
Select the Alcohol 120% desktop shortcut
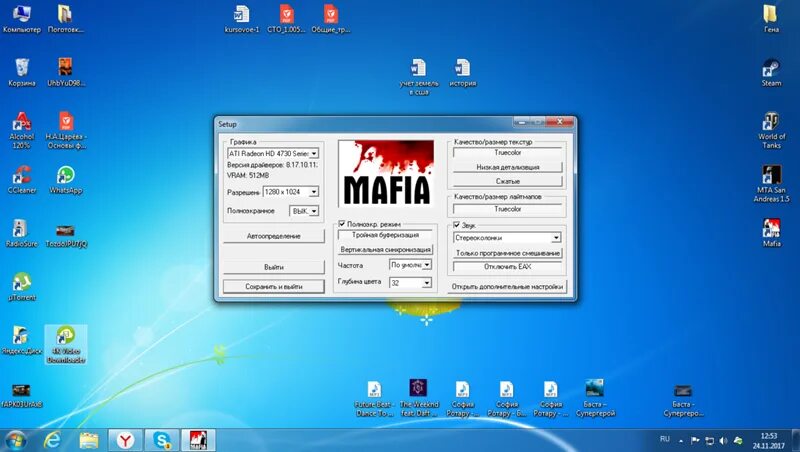(x=21, y=130)
